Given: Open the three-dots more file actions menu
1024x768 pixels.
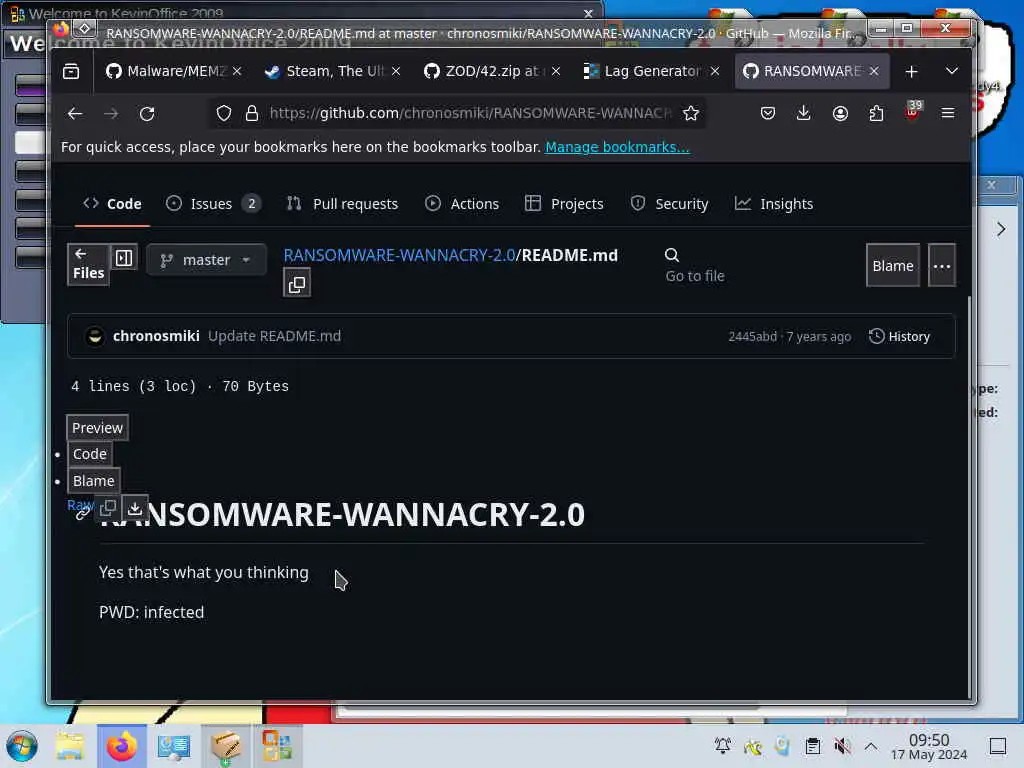Looking at the screenshot, I should pyautogui.click(x=942, y=266).
